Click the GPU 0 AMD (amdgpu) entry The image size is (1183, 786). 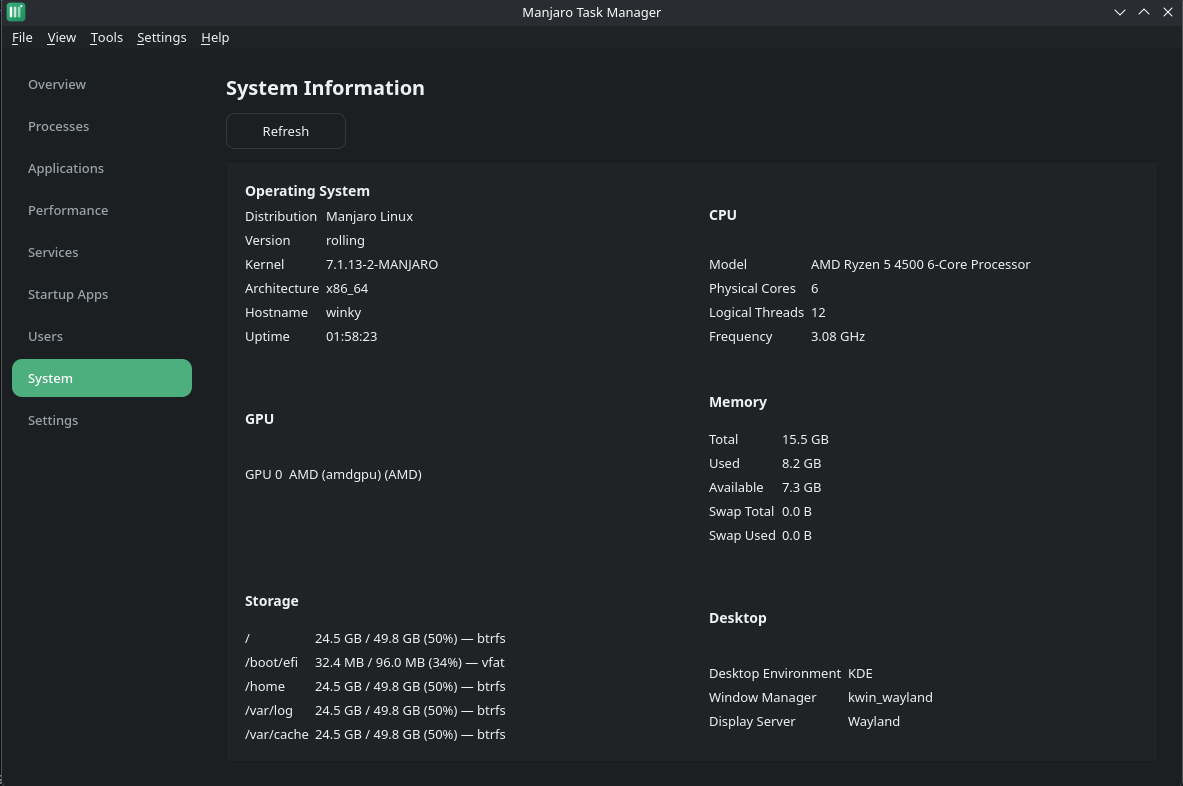(333, 474)
